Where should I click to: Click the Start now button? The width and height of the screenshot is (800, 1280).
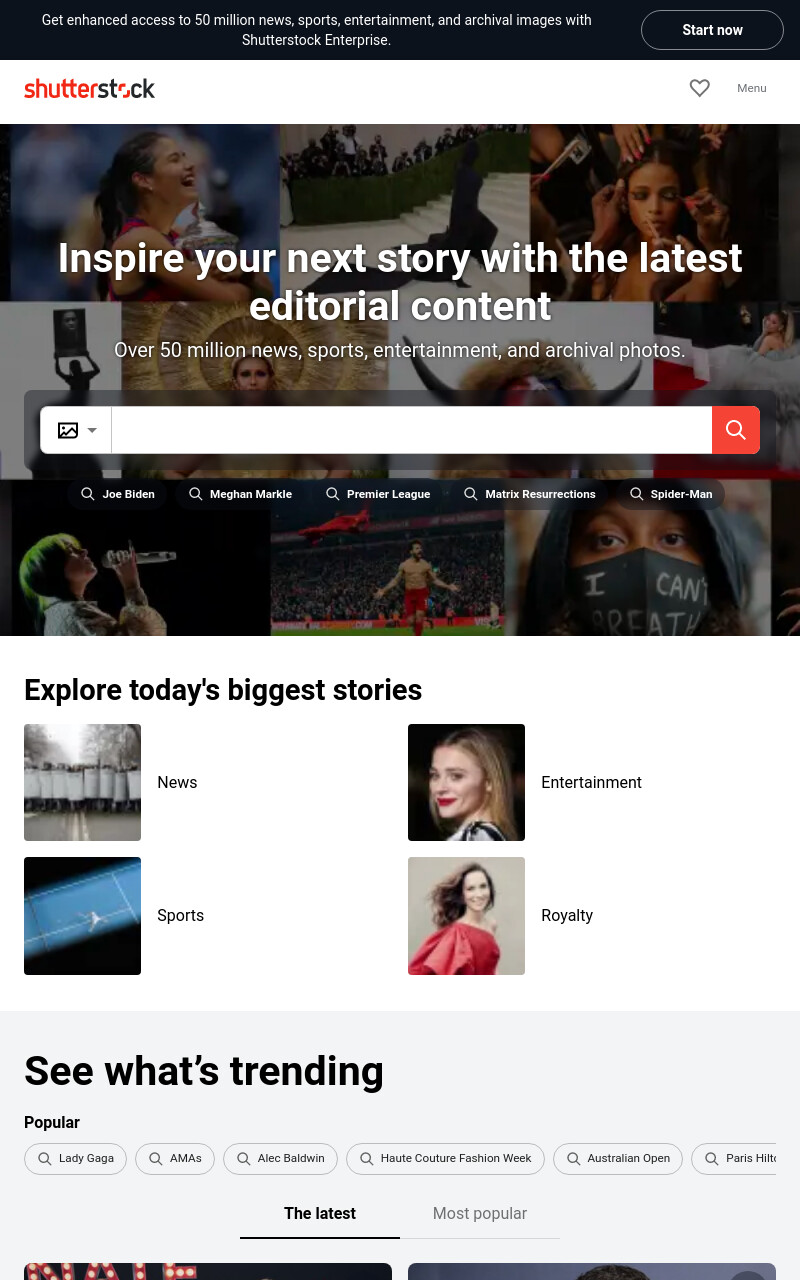[x=712, y=30]
